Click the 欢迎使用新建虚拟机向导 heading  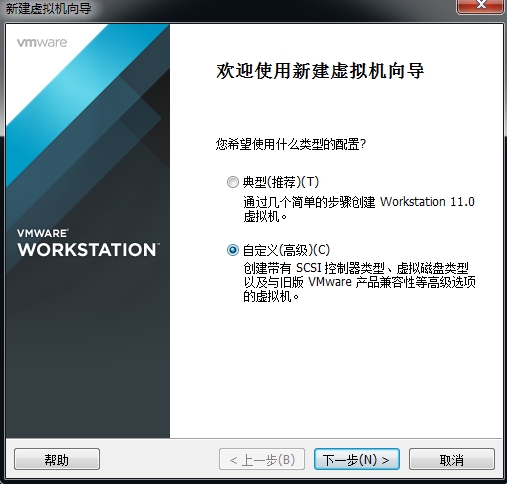point(320,71)
